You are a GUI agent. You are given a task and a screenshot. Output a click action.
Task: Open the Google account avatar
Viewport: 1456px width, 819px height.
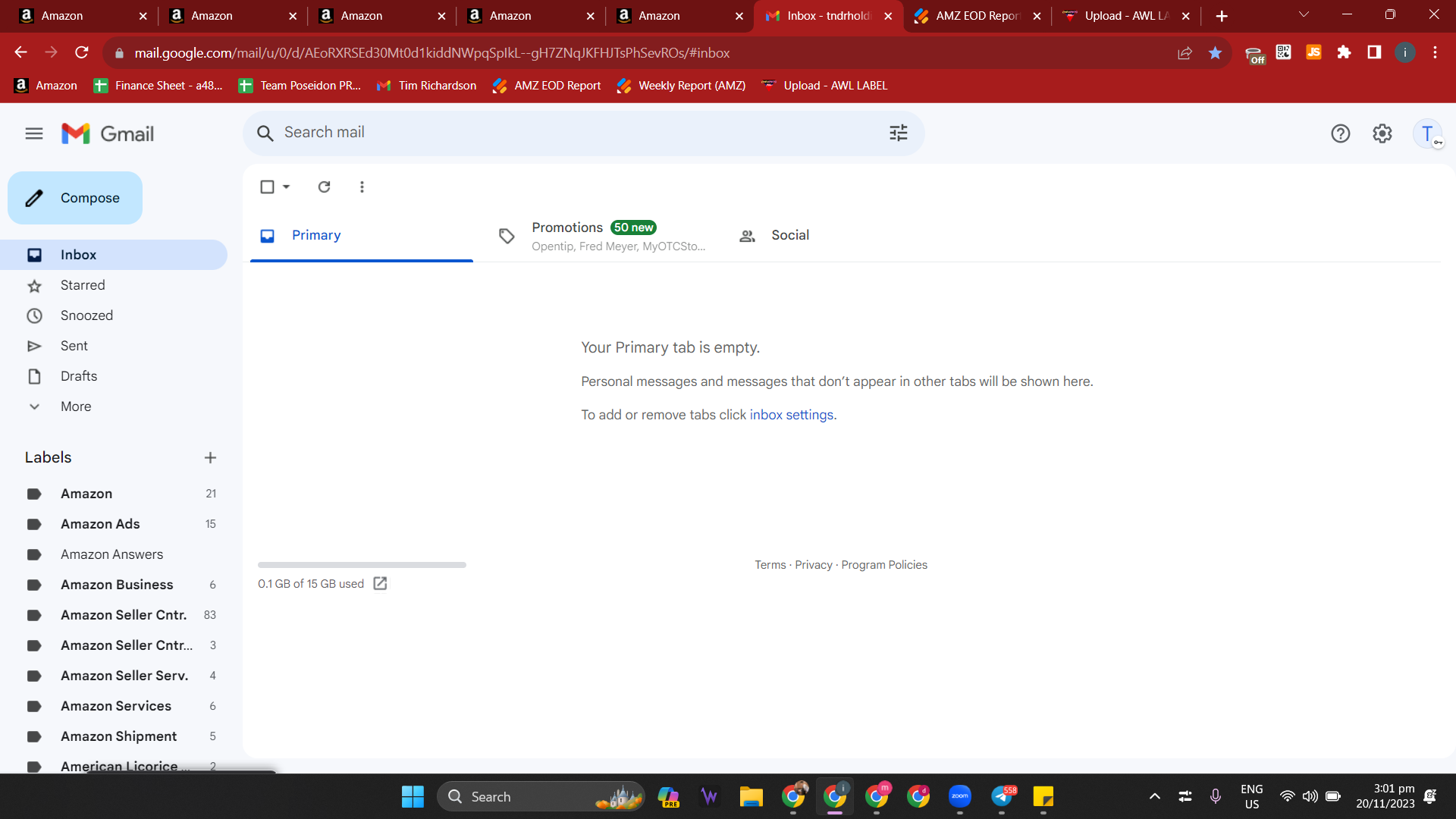point(1428,134)
